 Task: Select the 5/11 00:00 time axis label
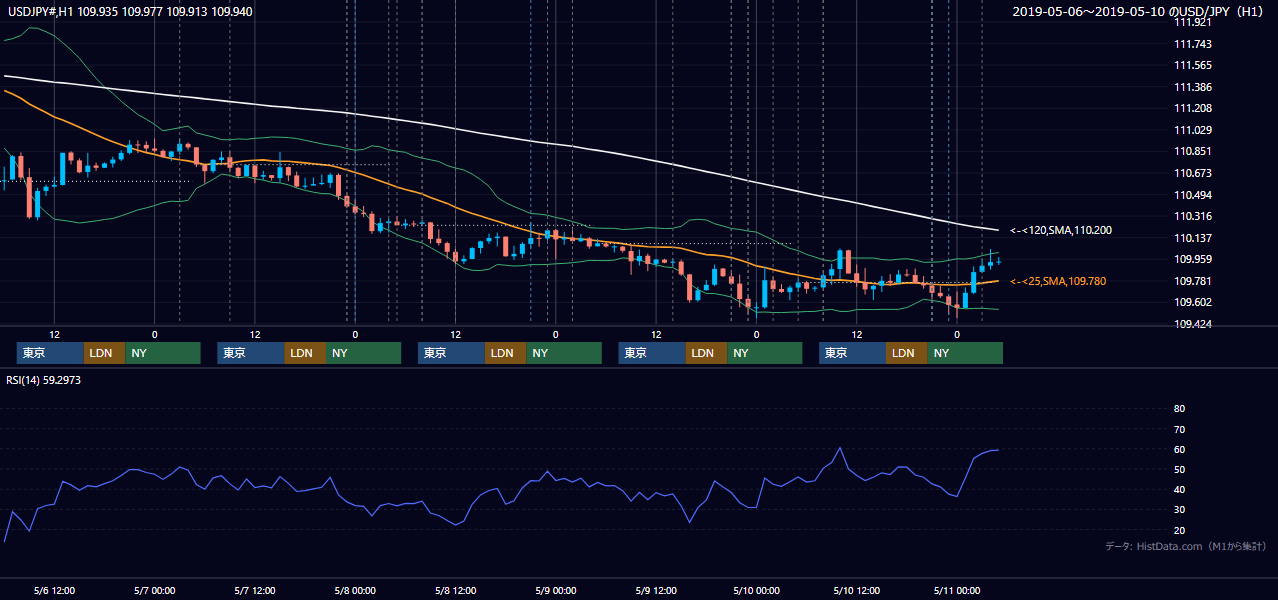(x=956, y=590)
